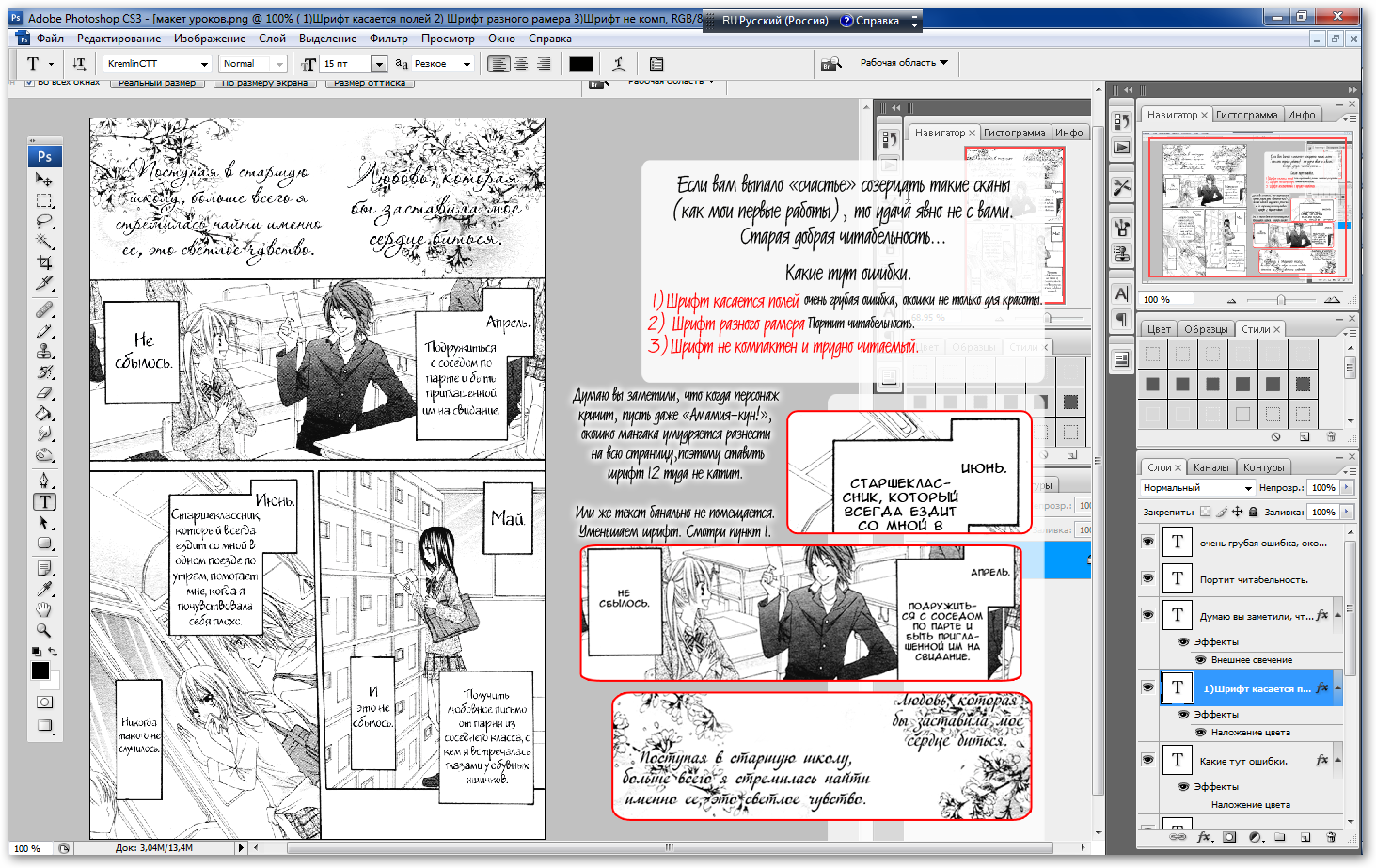This screenshot has width=1376, height=868.
Task: Open the Actions panel icon in dock
Action: tap(1121, 148)
